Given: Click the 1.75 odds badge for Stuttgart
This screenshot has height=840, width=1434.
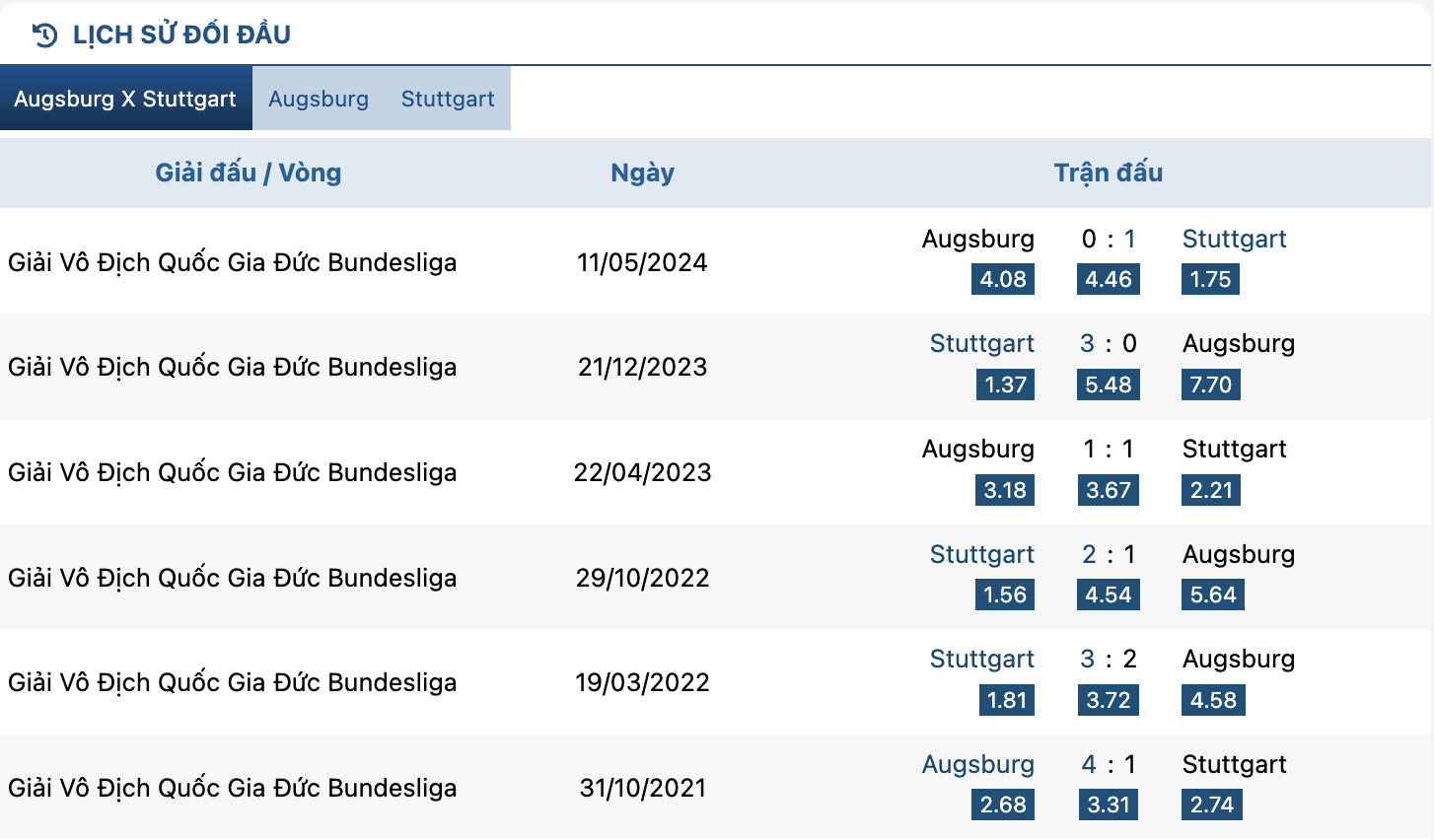Looking at the screenshot, I should [x=1210, y=279].
